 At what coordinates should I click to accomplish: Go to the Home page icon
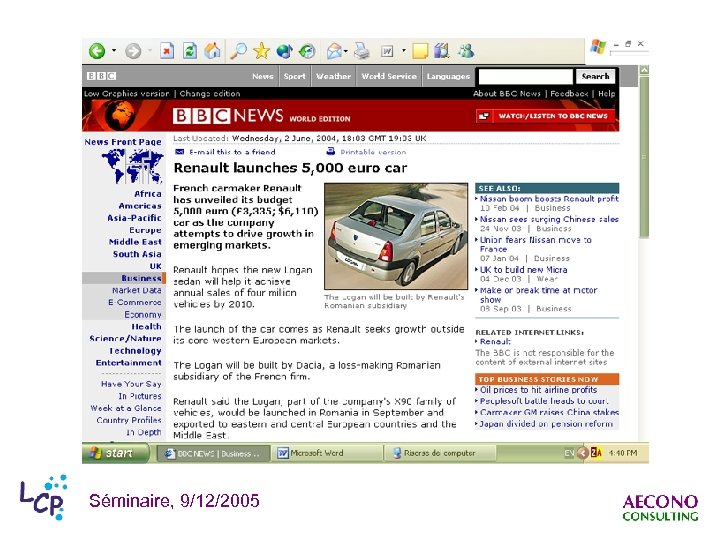(x=212, y=51)
